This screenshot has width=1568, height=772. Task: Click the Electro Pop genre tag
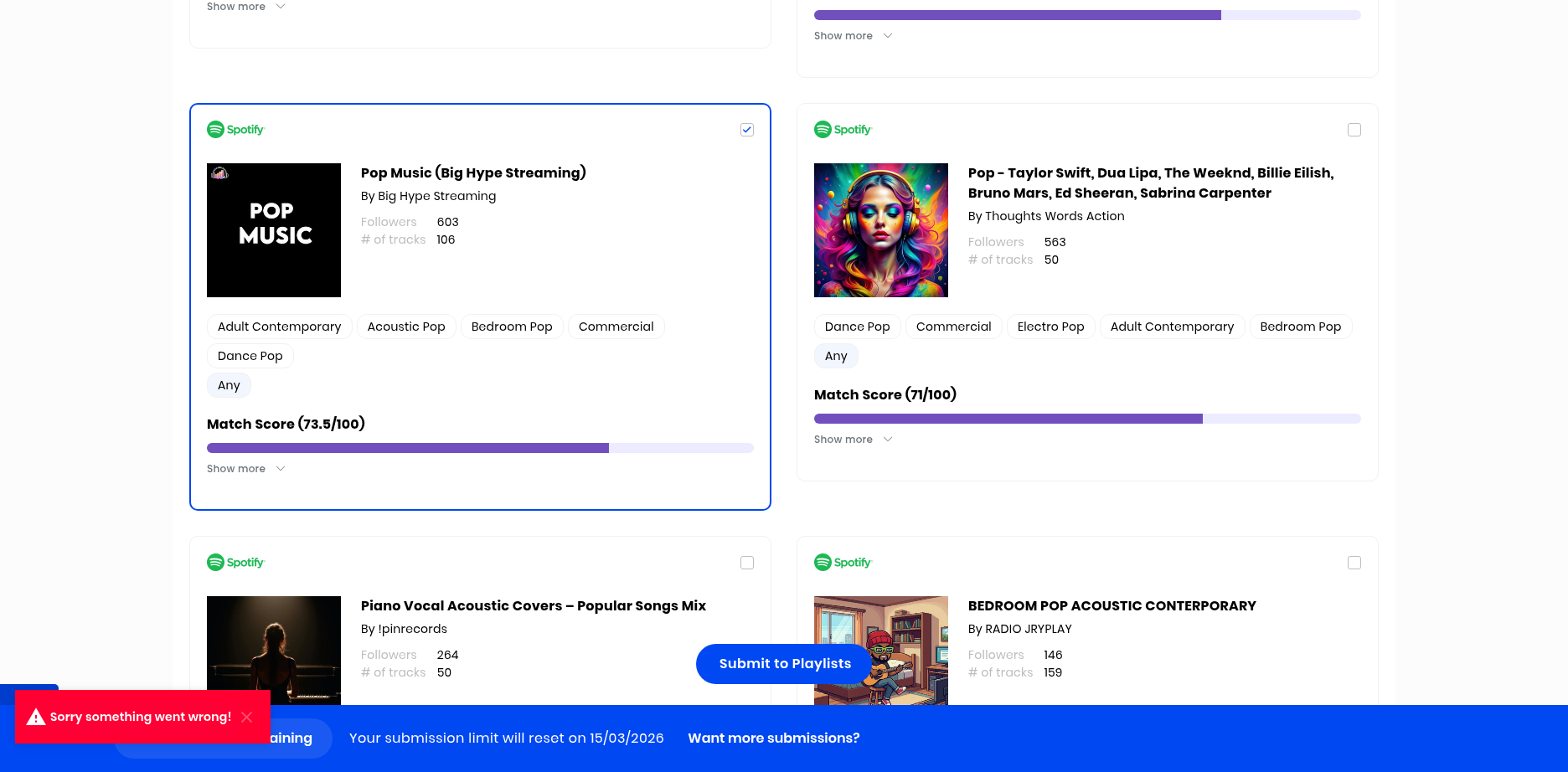click(1050, 327)
